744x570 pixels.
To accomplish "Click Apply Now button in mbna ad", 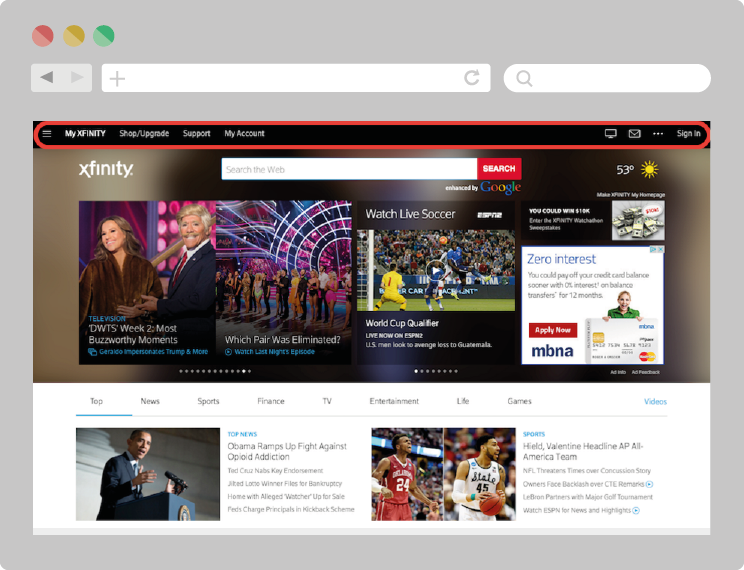I will coord(553,330).
